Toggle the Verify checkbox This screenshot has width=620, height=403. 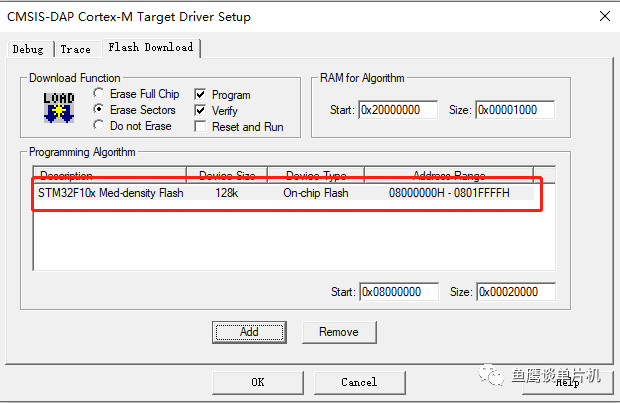(200, 110)
